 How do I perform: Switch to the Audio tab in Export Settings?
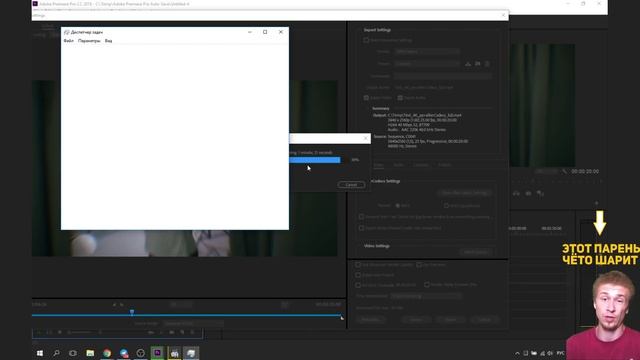coord(398,165)
